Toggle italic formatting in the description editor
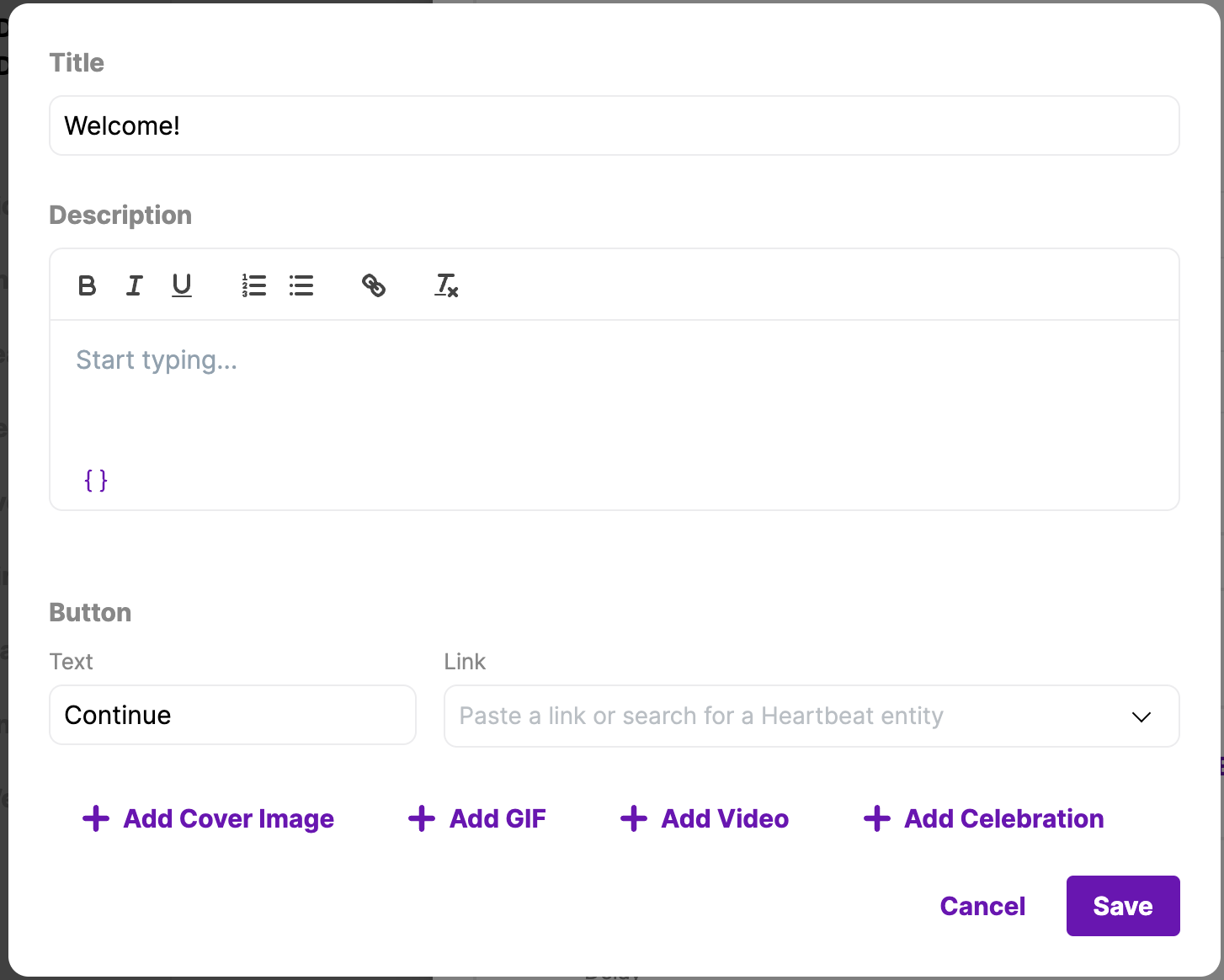The height and width of the screenshot is (980, 1224). tap(134, 286)
